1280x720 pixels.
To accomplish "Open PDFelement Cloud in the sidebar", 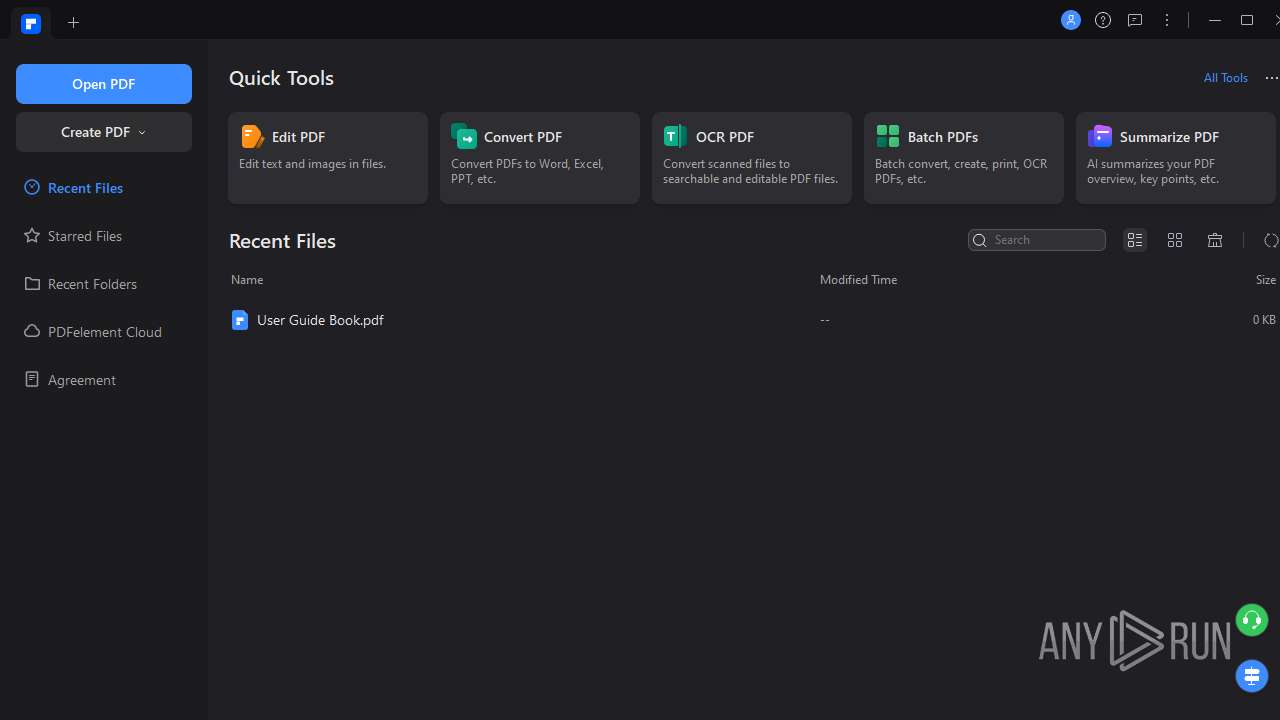I will tap(104, 332).
